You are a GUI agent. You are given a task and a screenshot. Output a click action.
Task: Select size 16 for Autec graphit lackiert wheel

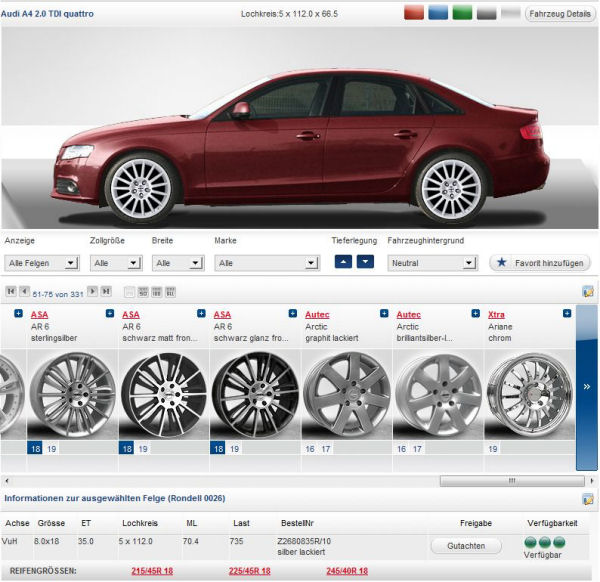(x=310, y=448)
